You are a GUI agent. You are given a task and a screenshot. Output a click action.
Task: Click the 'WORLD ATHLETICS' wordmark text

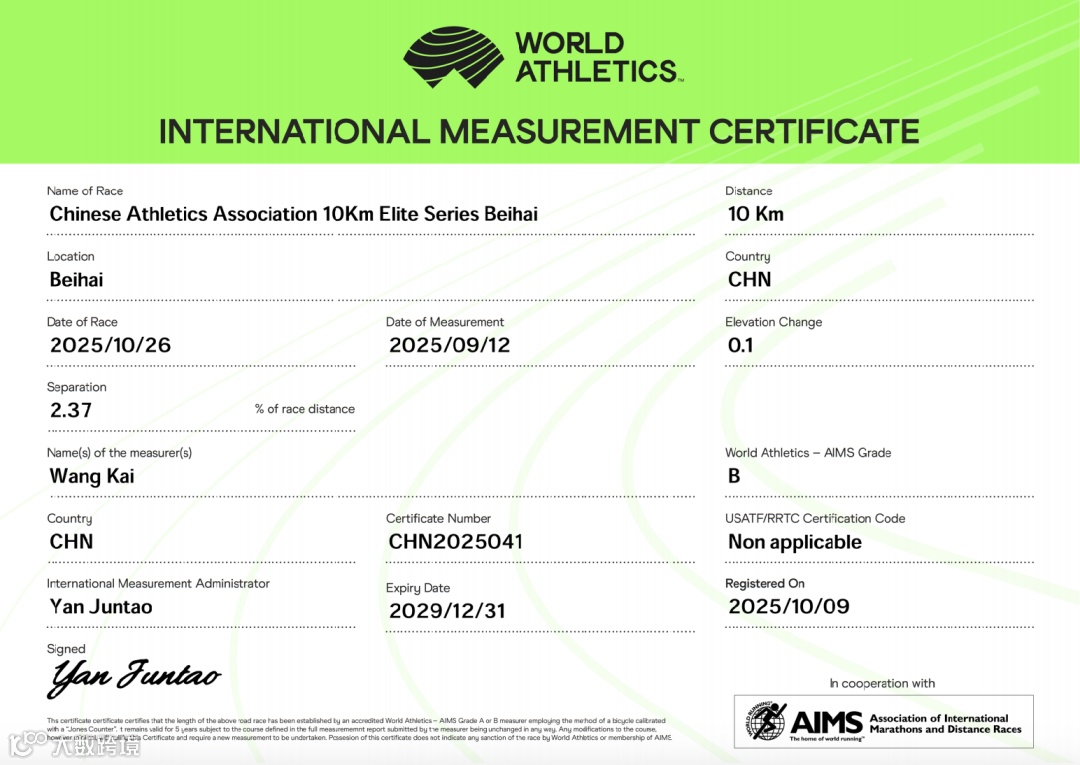pyautogui.click(x=599, y=57)
